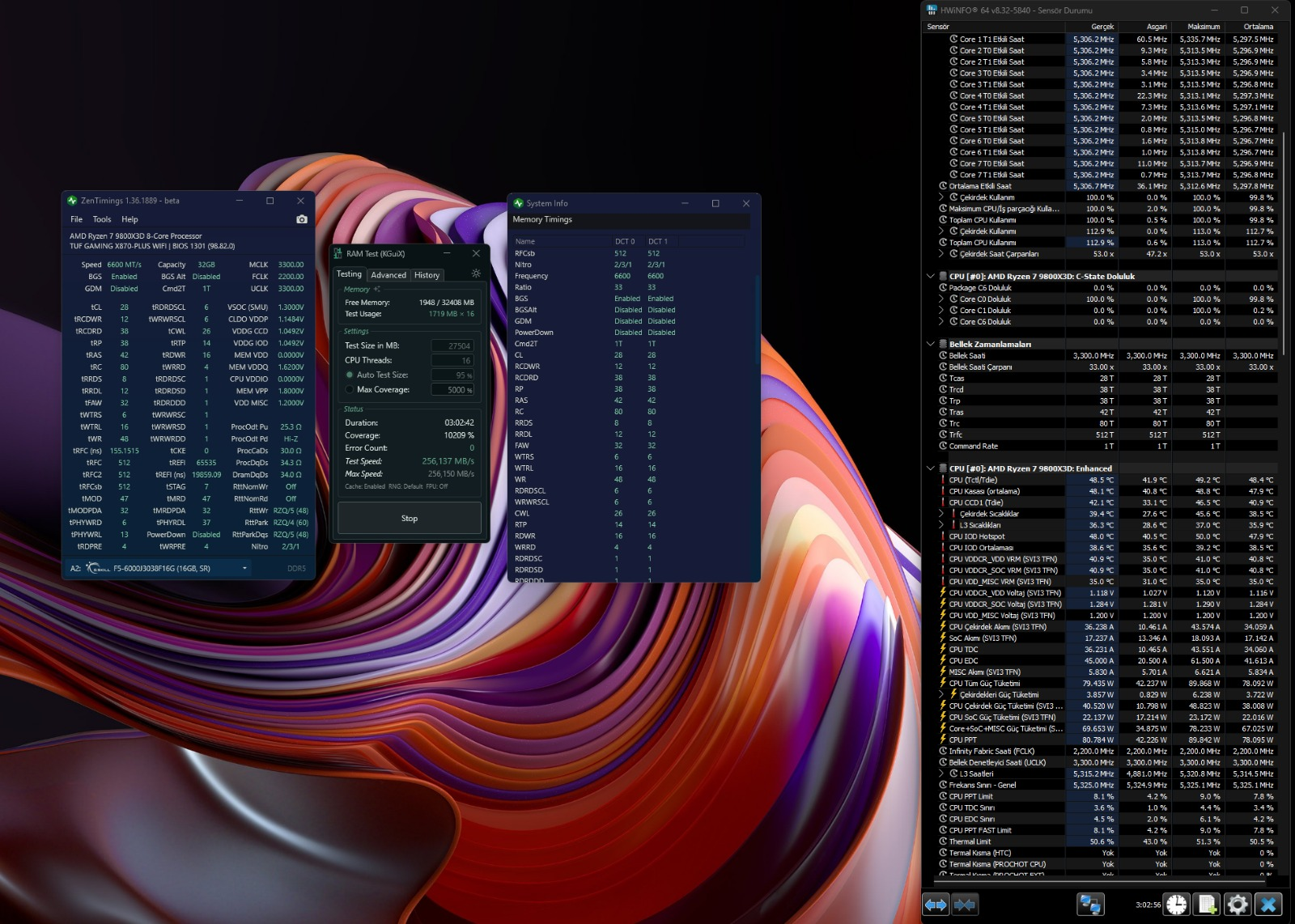Open the RAM Test theme sun icon
Image resolution: width=1295 pixels, height=924 pixels.
pyautogui.click(x=476, y=273)
